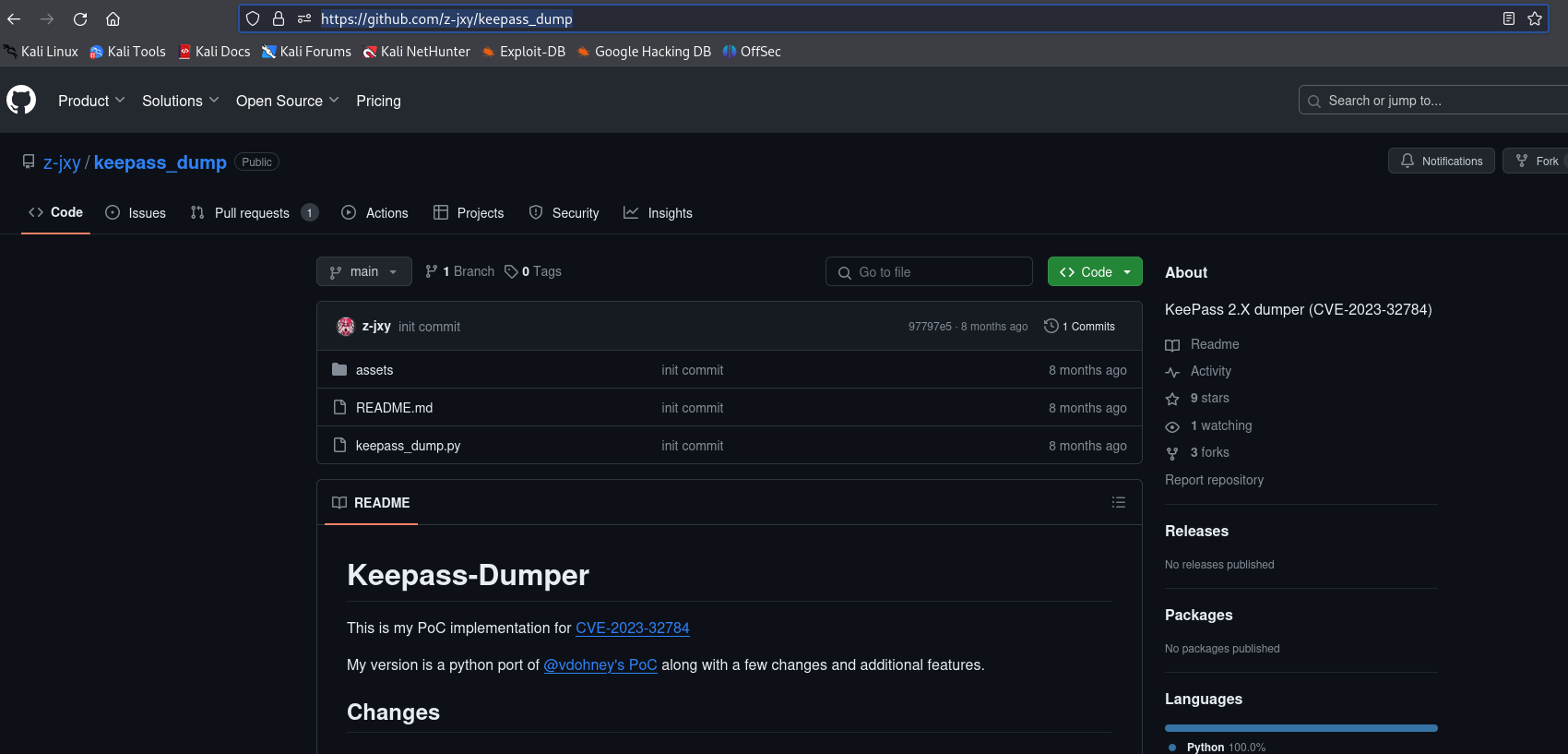Click Report repository
Image resolution: width=1568 pixels, height=754 pixels.
click(1214, 480)
